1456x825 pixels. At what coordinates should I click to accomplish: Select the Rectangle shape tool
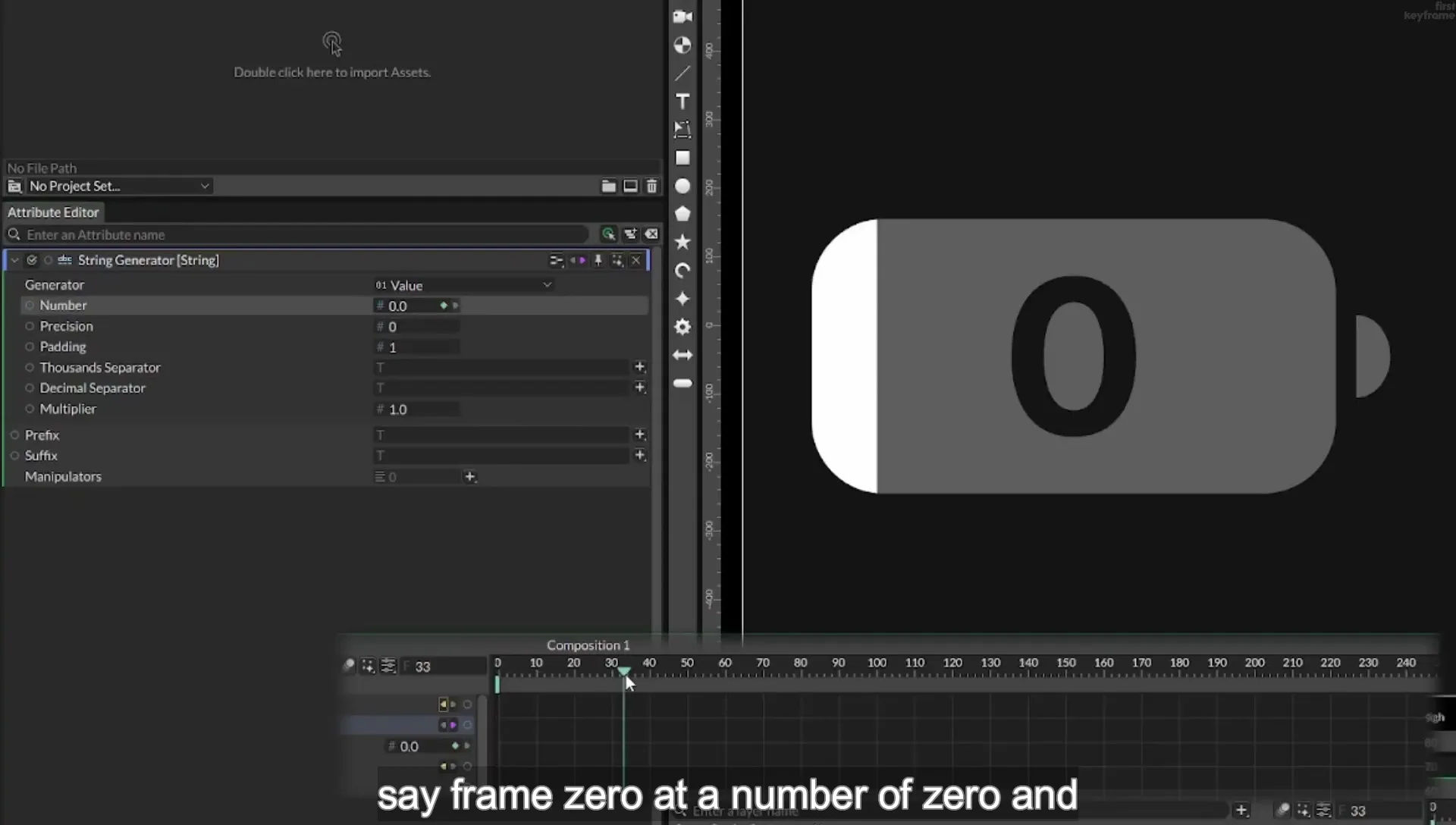tap(682, 158)
